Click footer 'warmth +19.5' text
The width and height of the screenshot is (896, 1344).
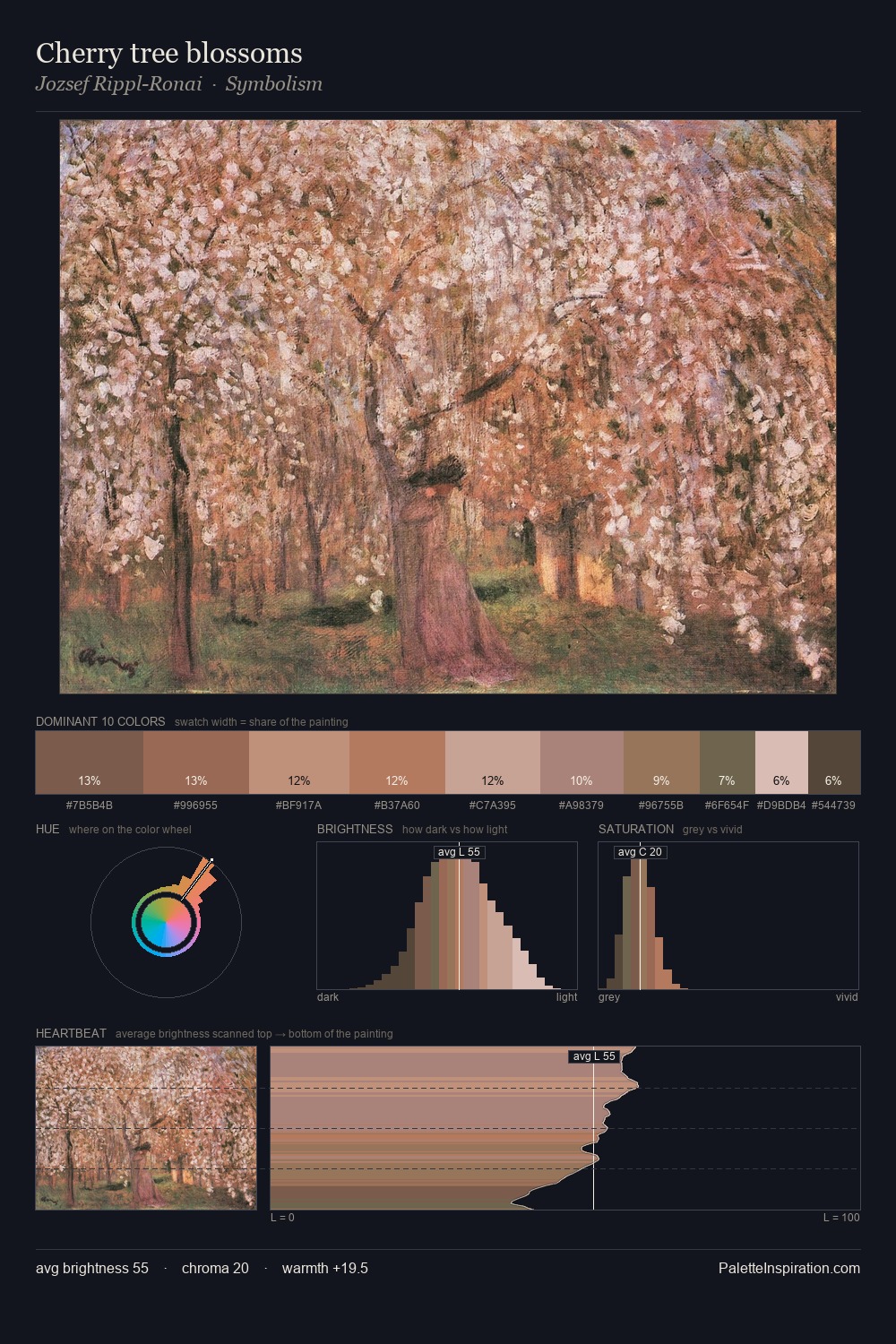[x=325, y=1268]
